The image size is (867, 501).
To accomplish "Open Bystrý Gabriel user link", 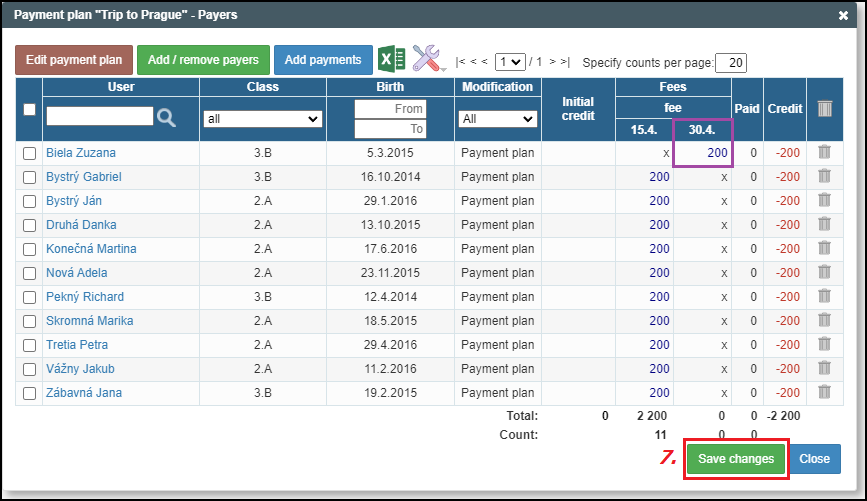I will coord(83,177).
